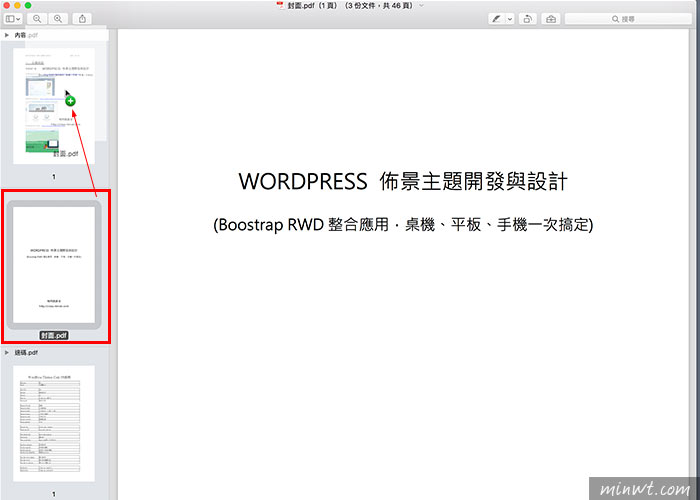Show the Markup Toolbar toolbox button

tap(551, 19)
